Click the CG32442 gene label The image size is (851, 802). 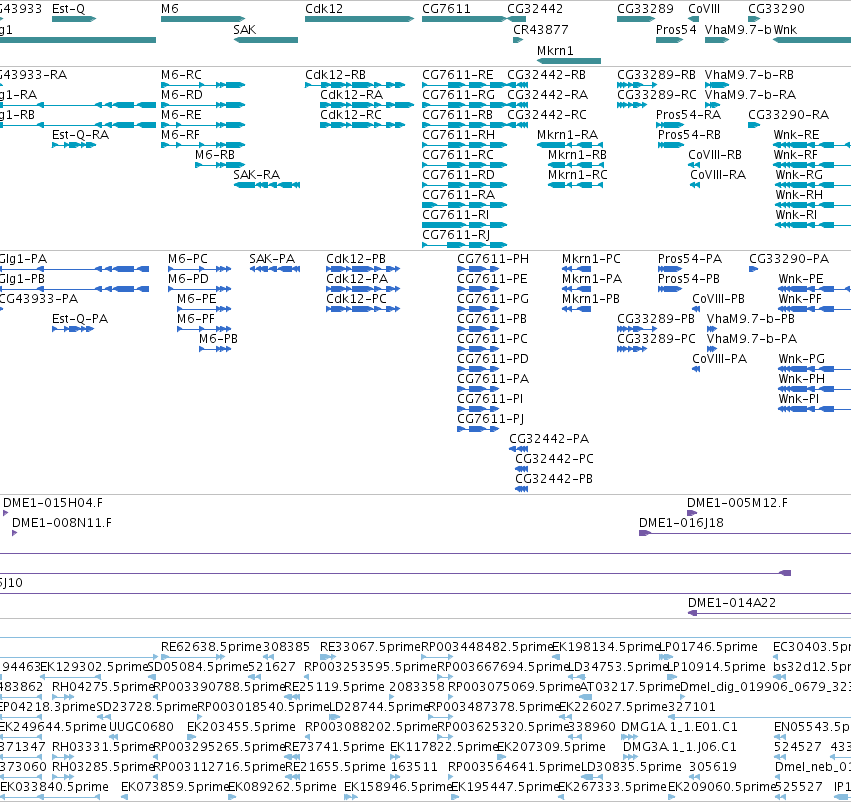(x=535, y=9)
